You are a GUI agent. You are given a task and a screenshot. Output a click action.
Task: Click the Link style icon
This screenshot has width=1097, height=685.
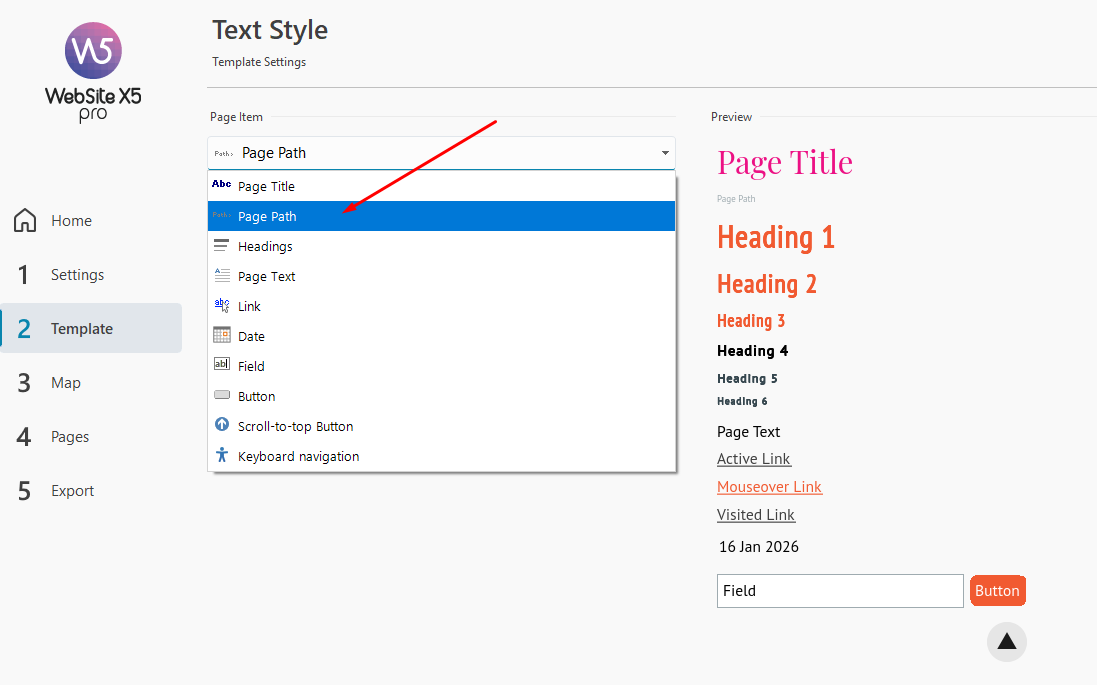click(222, 306)
